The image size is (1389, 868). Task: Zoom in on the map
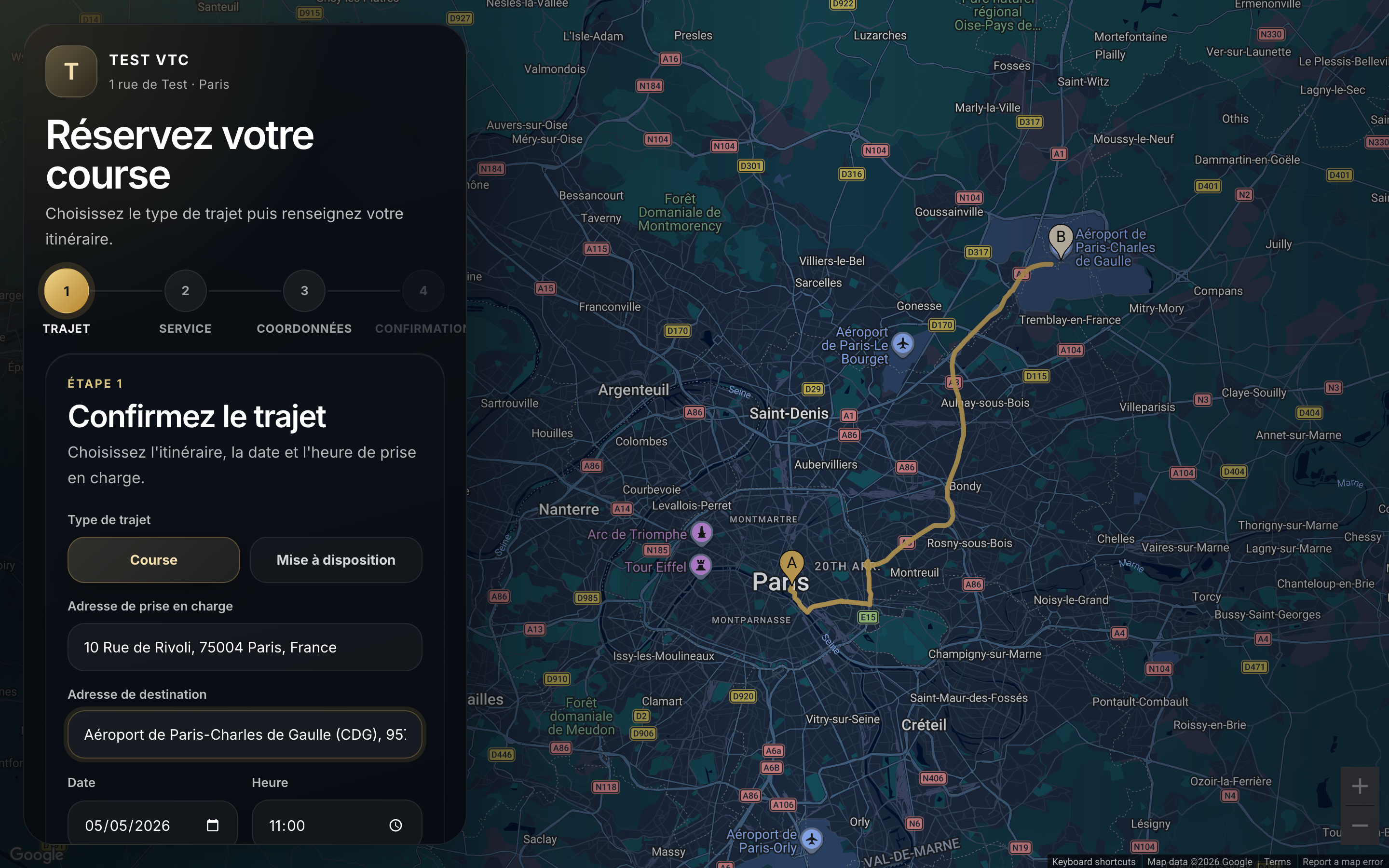(1360, 786)
